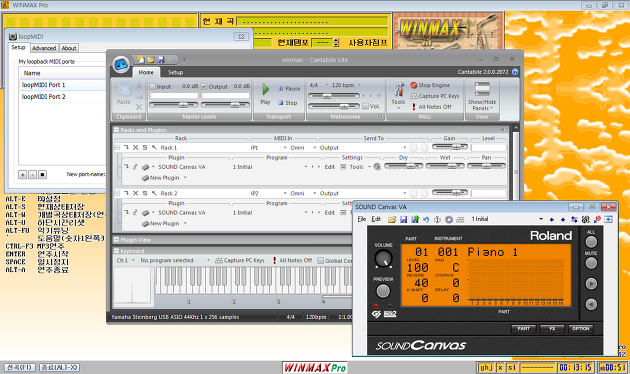The height and width of the screenshot is (374, 630).
Task: Click the PREVIEW button on SOUND Canvas
Action: tap(383, 291)
